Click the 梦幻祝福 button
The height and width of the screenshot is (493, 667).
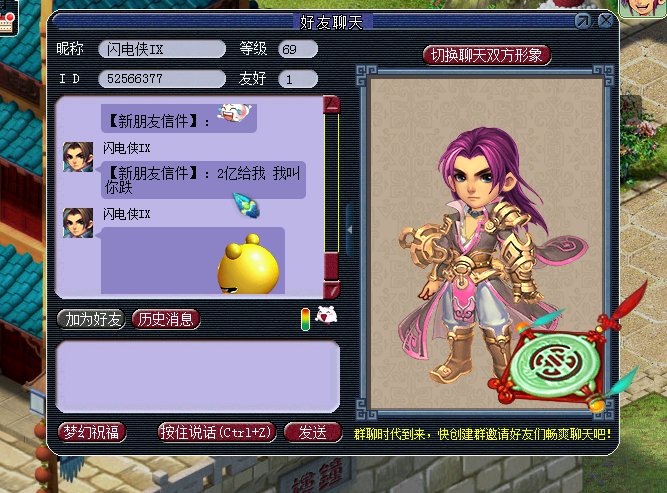(x=91, y=433)
